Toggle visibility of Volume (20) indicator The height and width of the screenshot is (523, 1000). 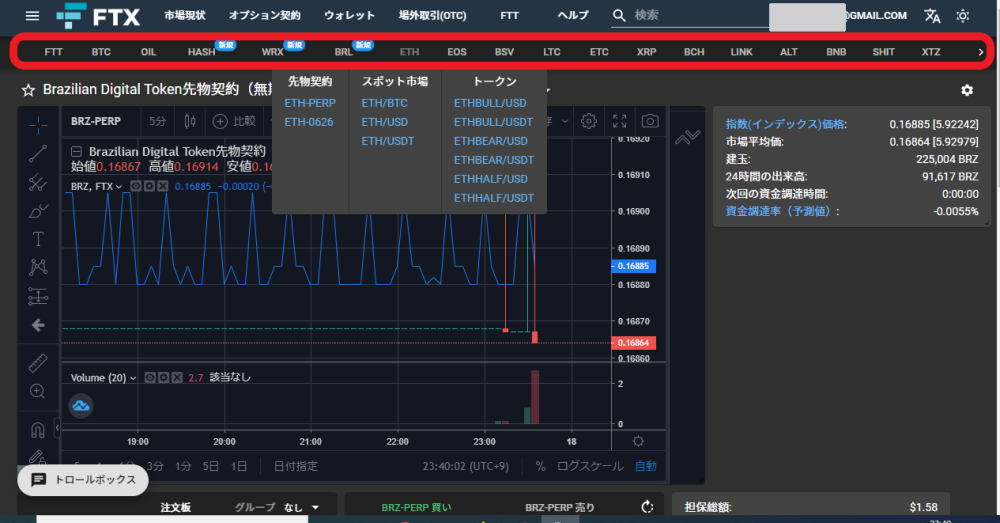click(150, 378)
